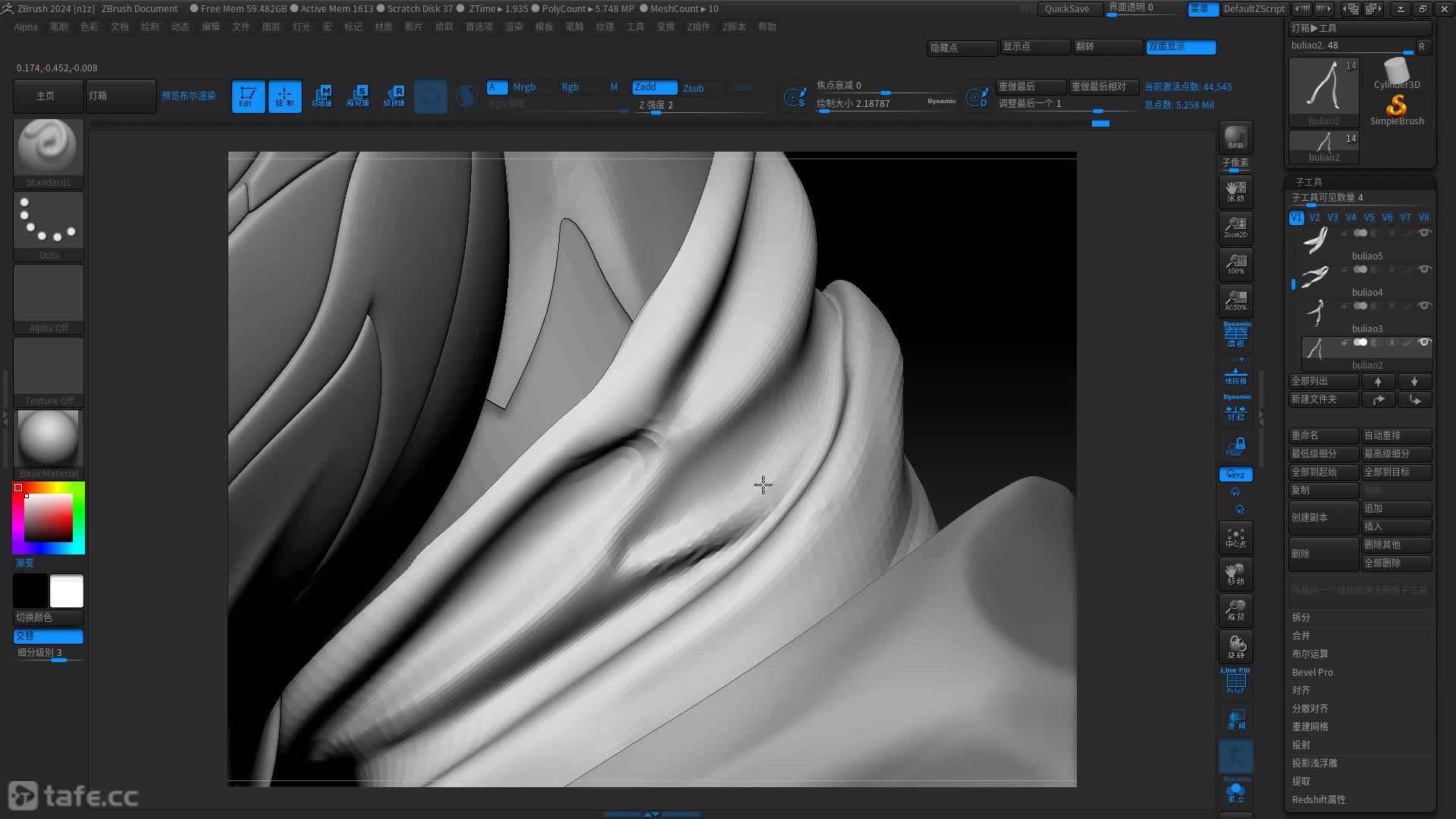Activate the Draw (绘制) mode button
This screenshot has height=819, width=1456.
284,96
